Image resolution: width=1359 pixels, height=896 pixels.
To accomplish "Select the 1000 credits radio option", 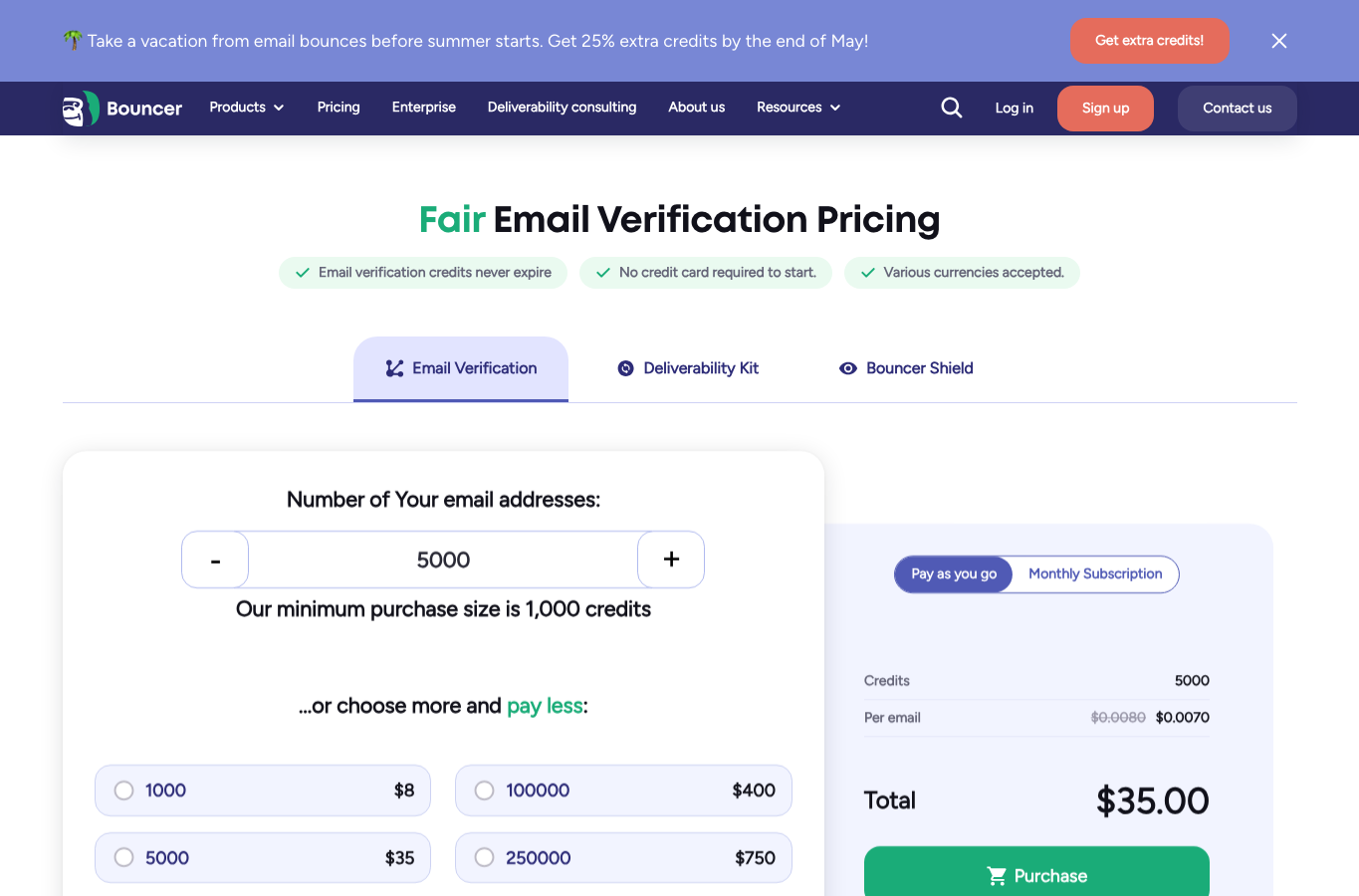I will [x=124, y=790].
